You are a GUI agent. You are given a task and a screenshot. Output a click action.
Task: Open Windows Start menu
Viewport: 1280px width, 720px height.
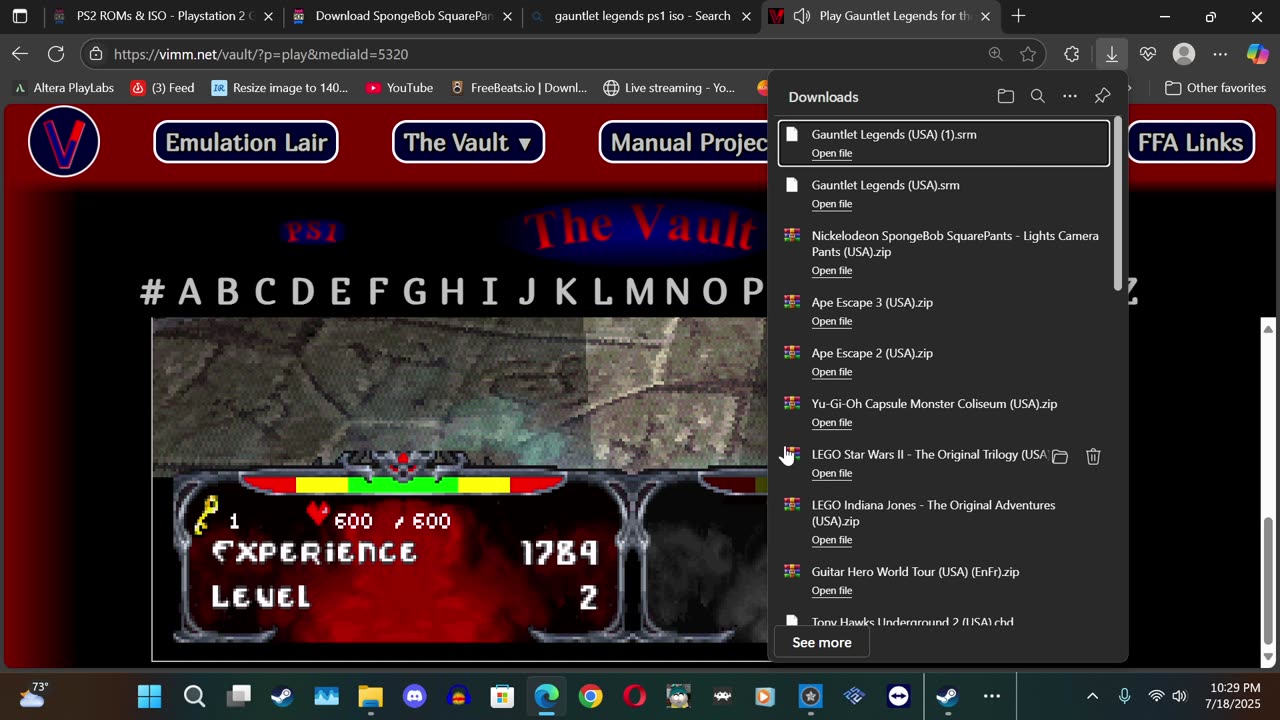[x=149, y=696]
